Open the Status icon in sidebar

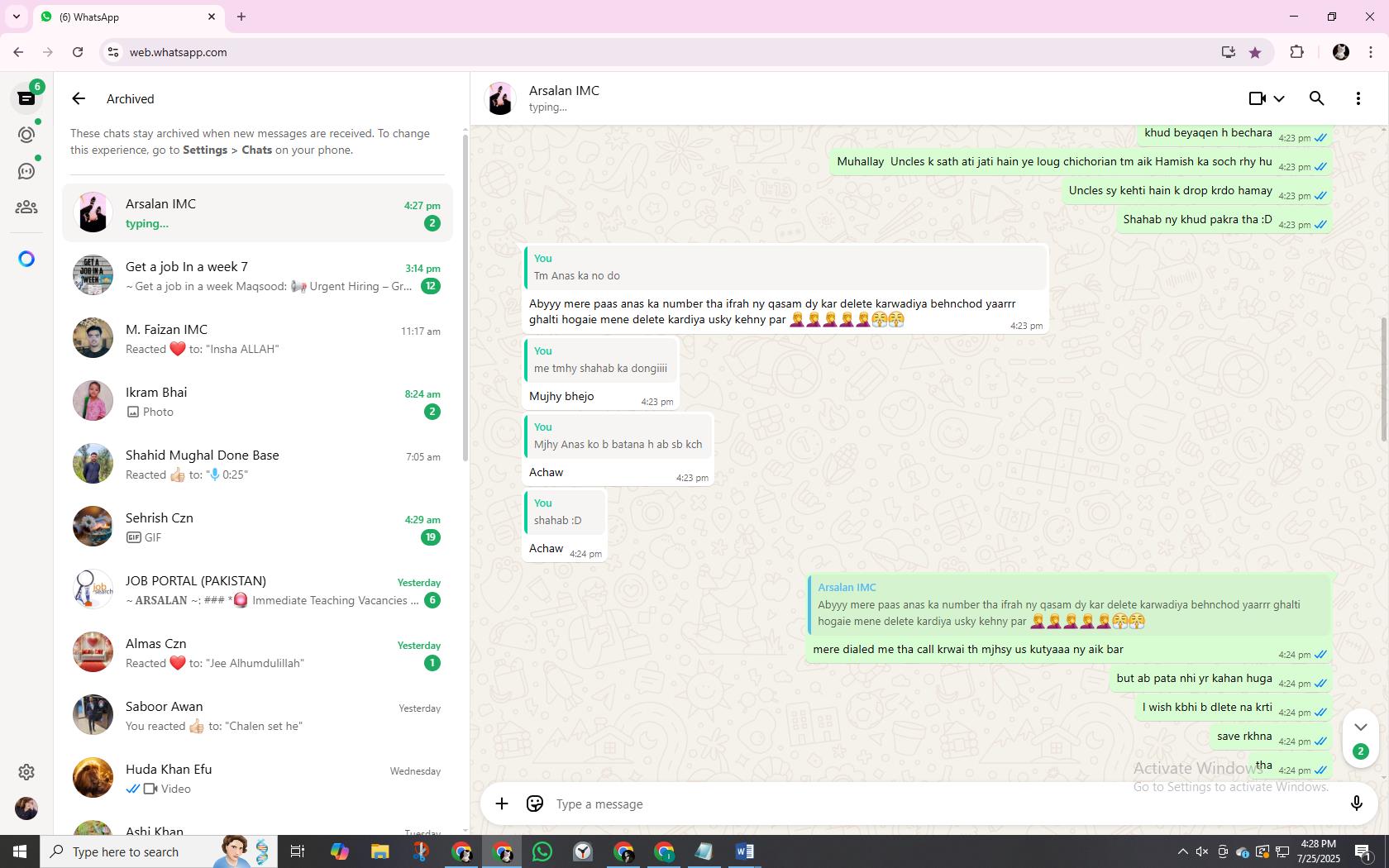pyautogui.click(x=26, y=135)
